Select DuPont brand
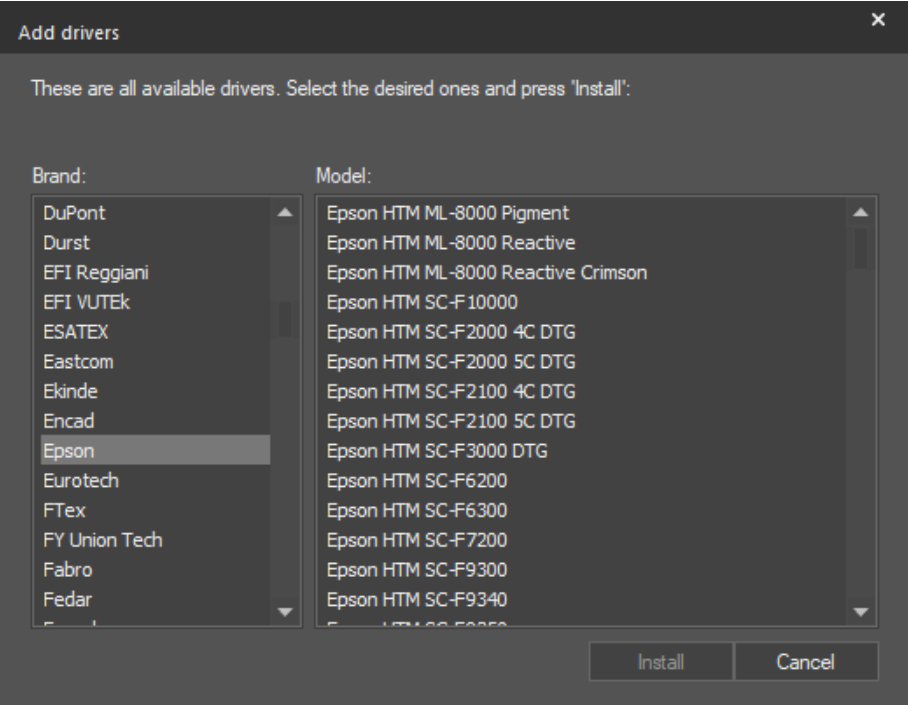The width and height of the screenshot is (908, 705). coord(155,213)
